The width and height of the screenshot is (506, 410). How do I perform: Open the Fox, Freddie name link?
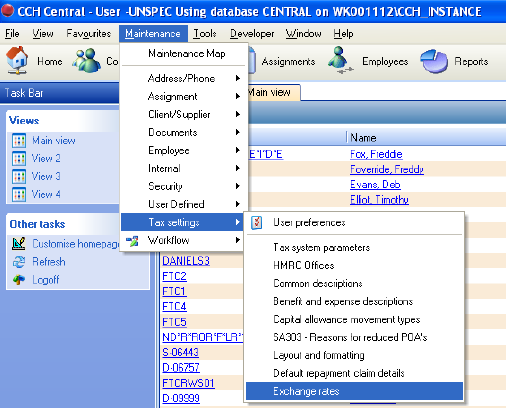pos(376,154)
